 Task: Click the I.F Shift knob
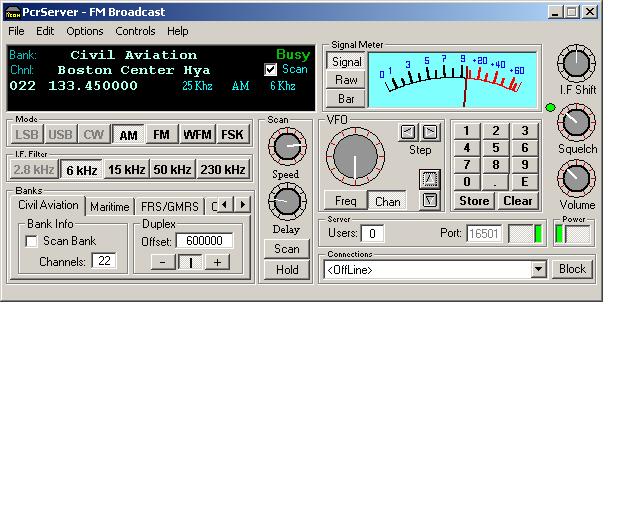(x=576, y=64)
